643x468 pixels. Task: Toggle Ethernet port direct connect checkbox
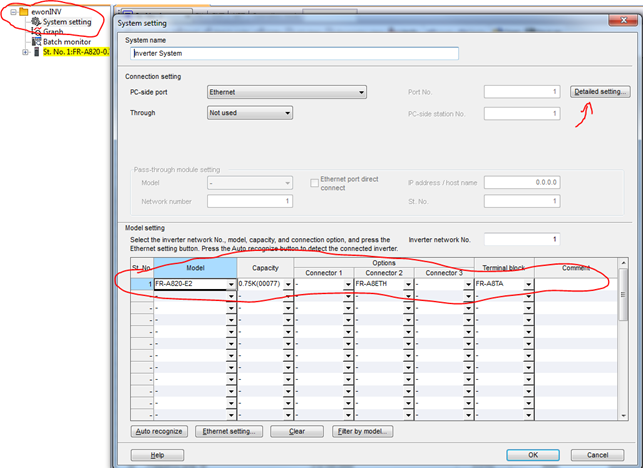point(315,183)
